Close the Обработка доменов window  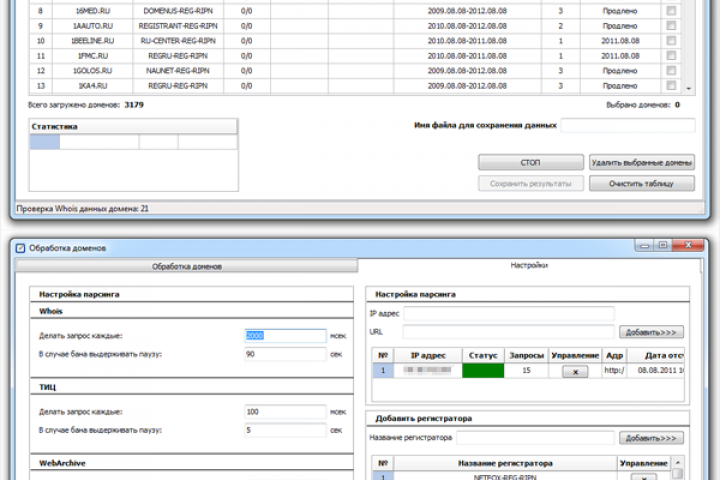[x=688, y=245]
